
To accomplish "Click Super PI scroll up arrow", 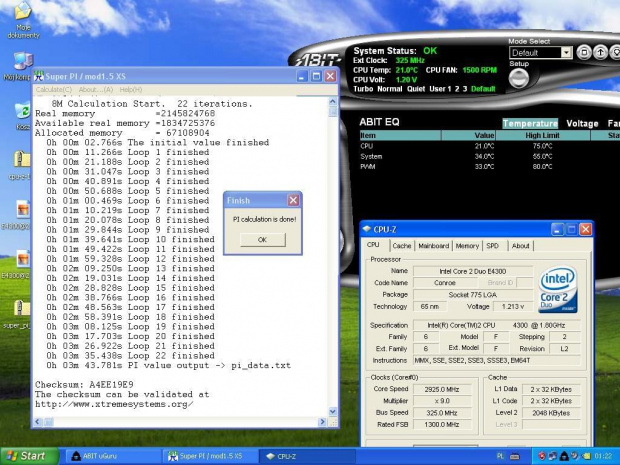I will (x=333, y=102).
